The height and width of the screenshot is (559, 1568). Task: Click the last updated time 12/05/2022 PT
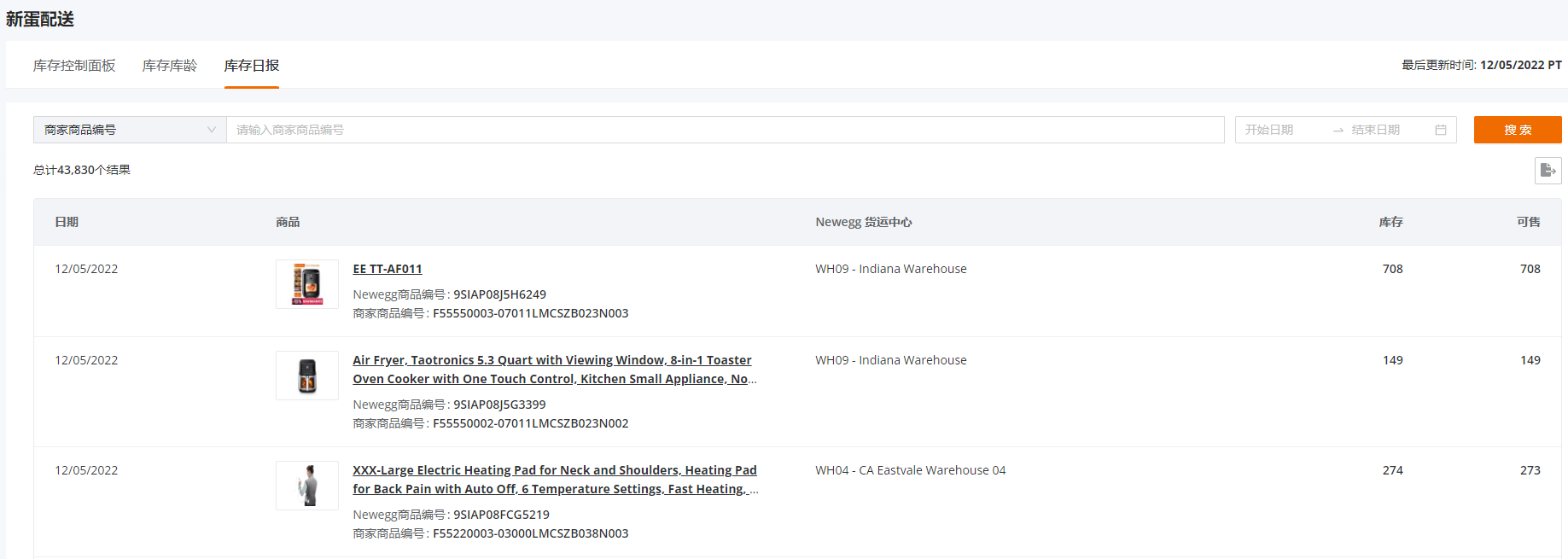[x=1521, y=65]
